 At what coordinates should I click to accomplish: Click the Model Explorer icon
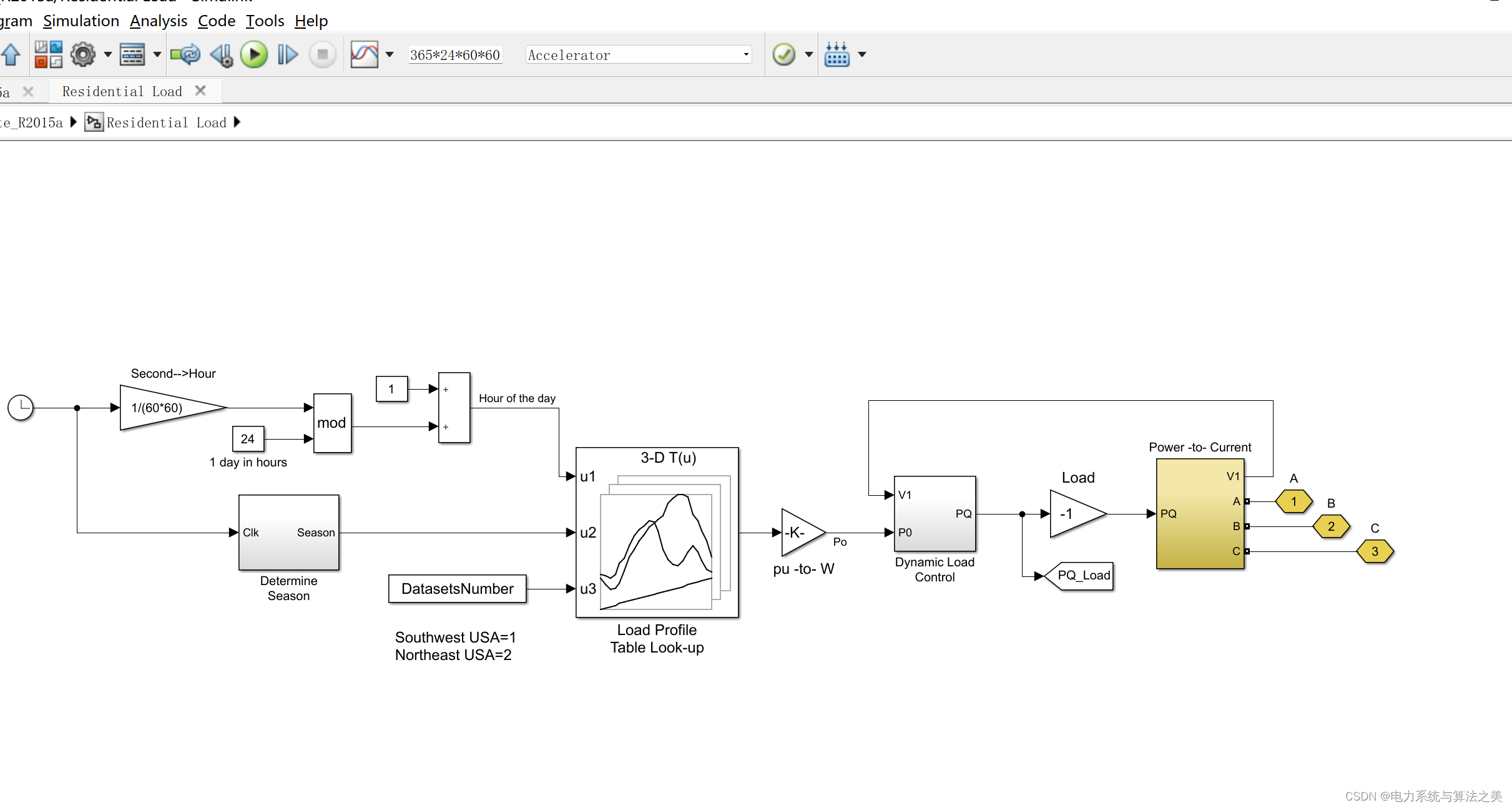(x=132, y=55)
